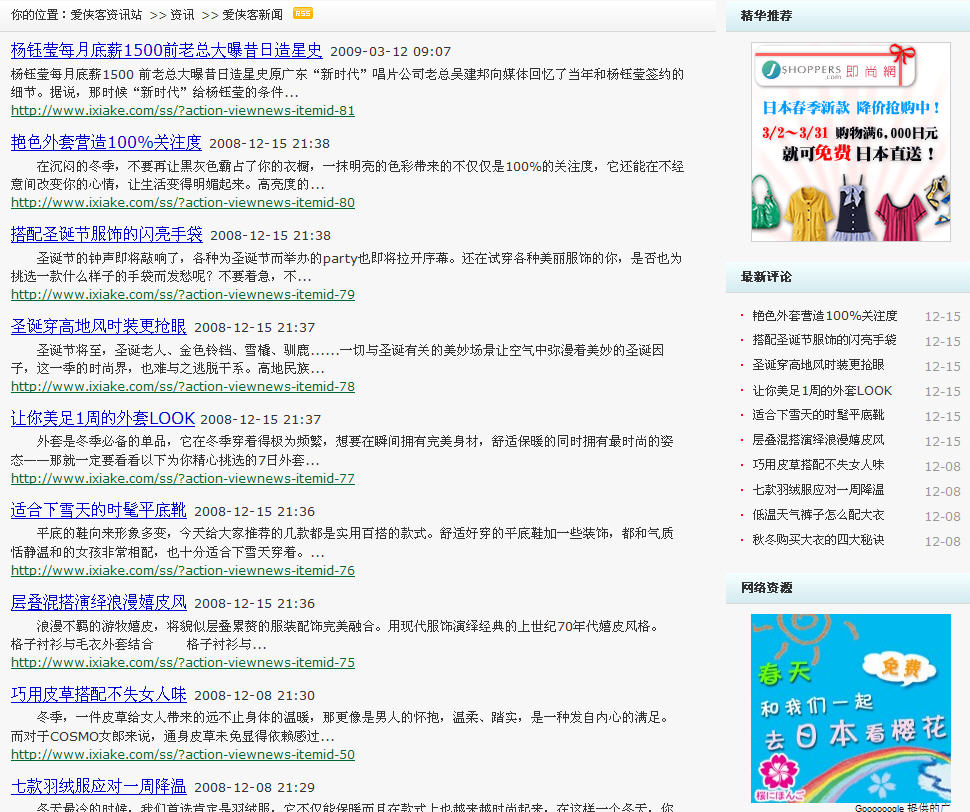This screenshot has width=970, height=812.
Task: Open article 杨钰莹每月底薪1500前老总大曝昔日造星史
Action: click(x=166, y=51)
